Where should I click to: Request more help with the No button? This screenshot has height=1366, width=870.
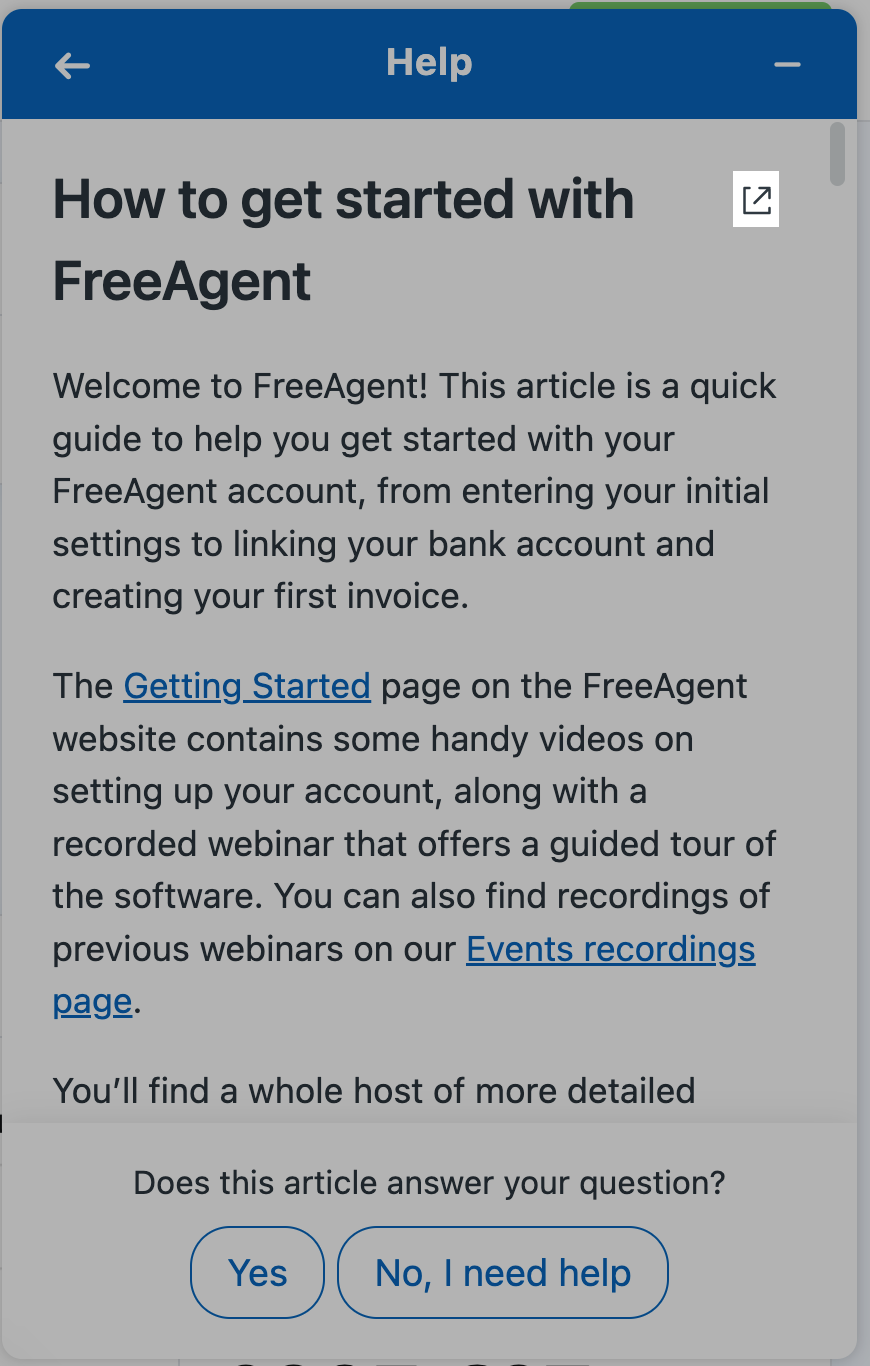click(x=502, y=1272)
